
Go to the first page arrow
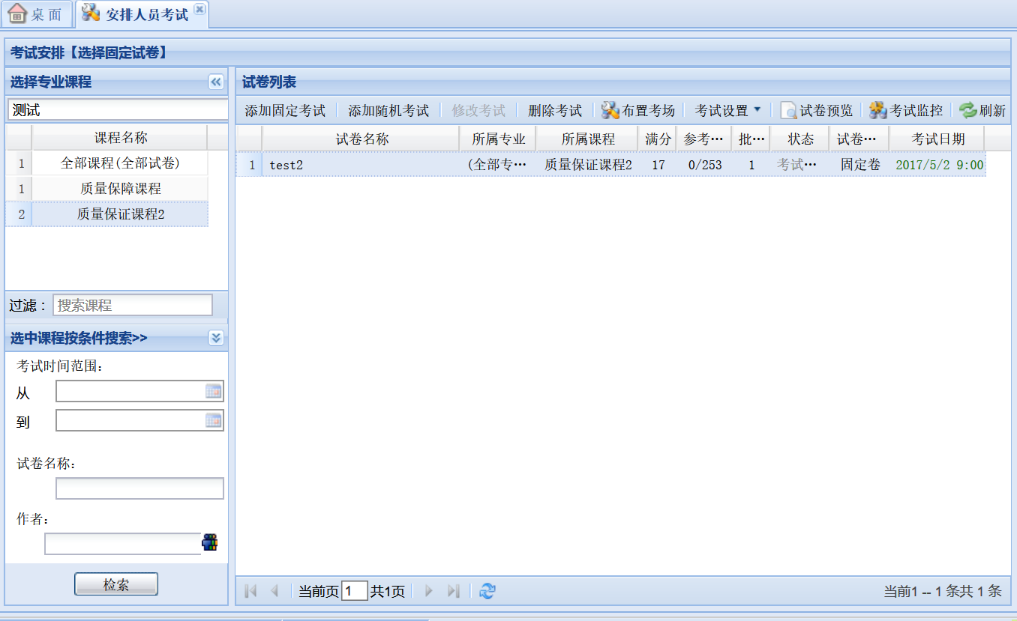tap(251, 591)
